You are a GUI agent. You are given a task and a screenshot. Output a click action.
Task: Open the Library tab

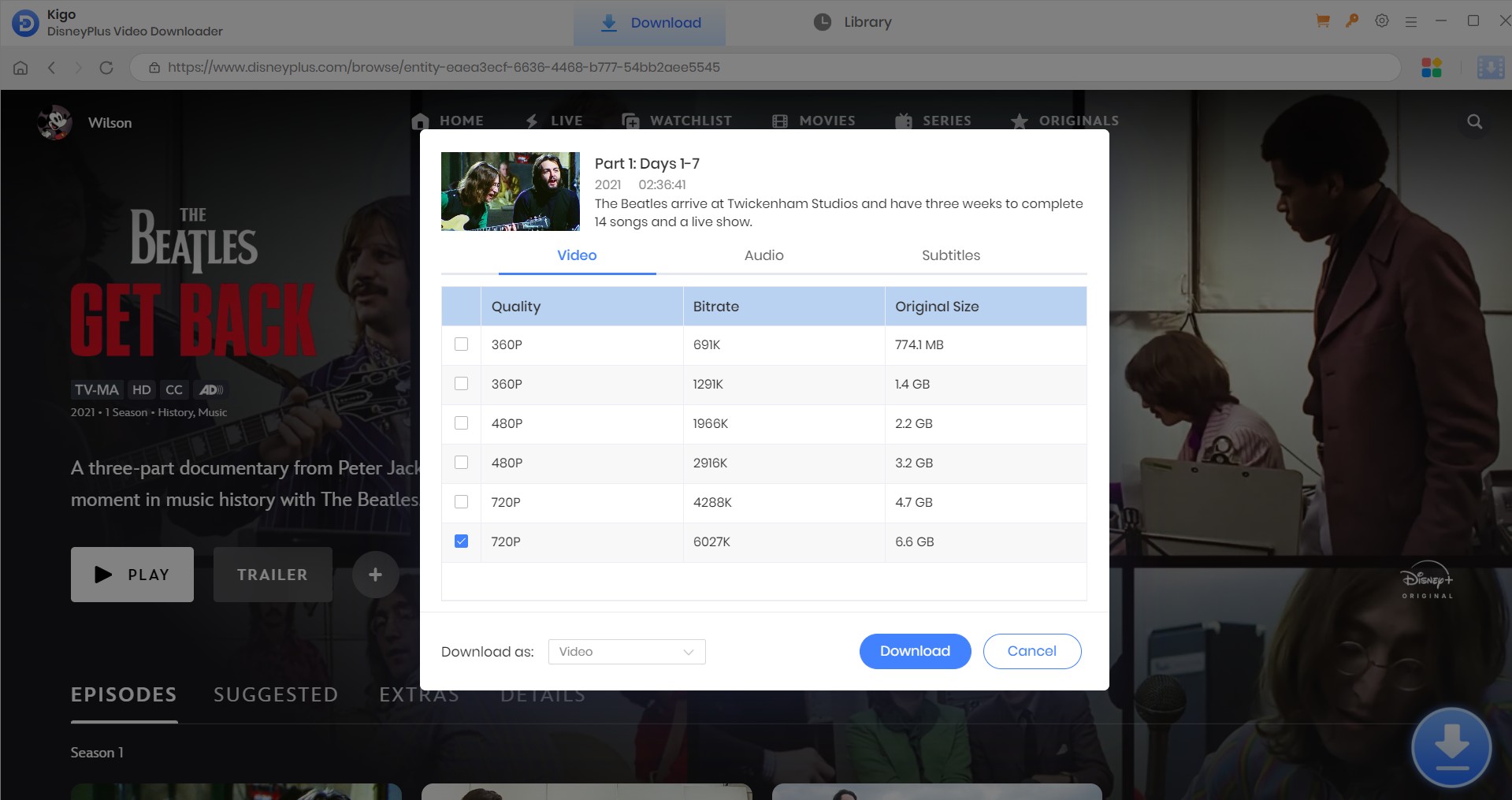853,22
